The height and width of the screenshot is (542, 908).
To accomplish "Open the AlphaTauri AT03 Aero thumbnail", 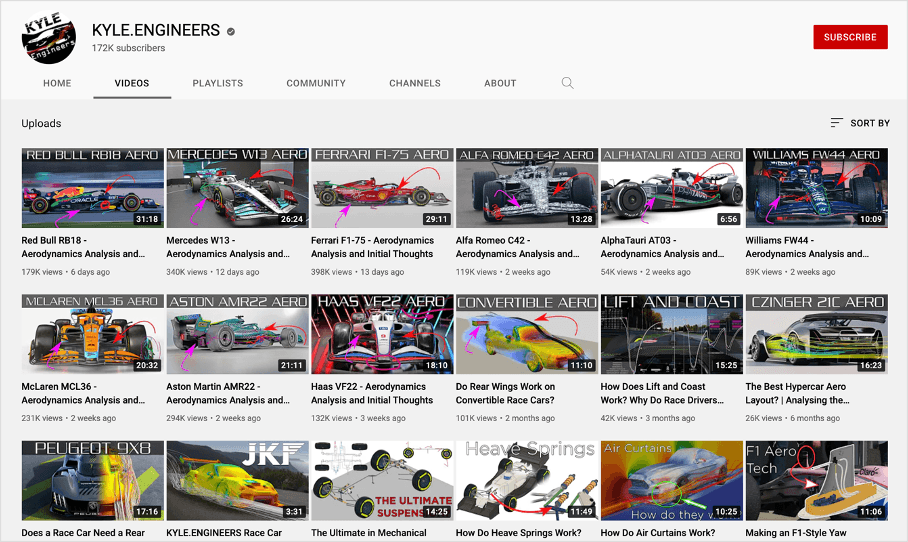I will pyautogui.click(x=672, y=188).
